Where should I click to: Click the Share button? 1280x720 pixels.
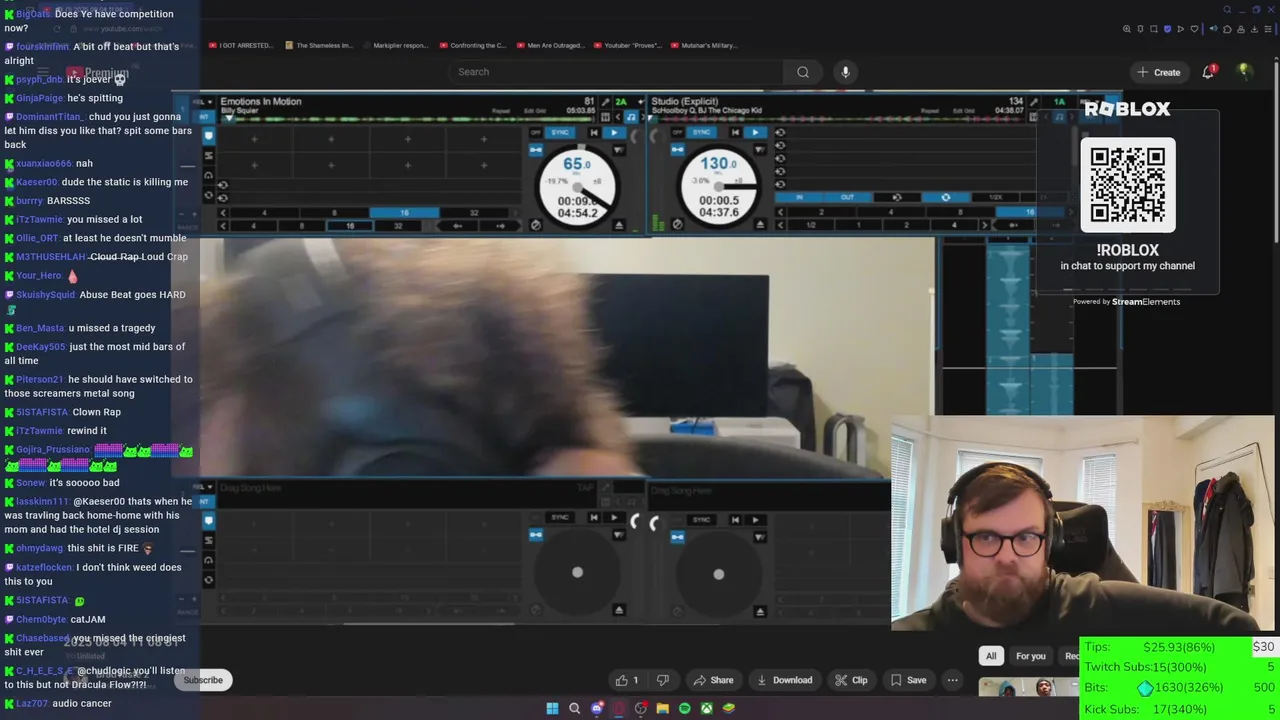point(713,680)
